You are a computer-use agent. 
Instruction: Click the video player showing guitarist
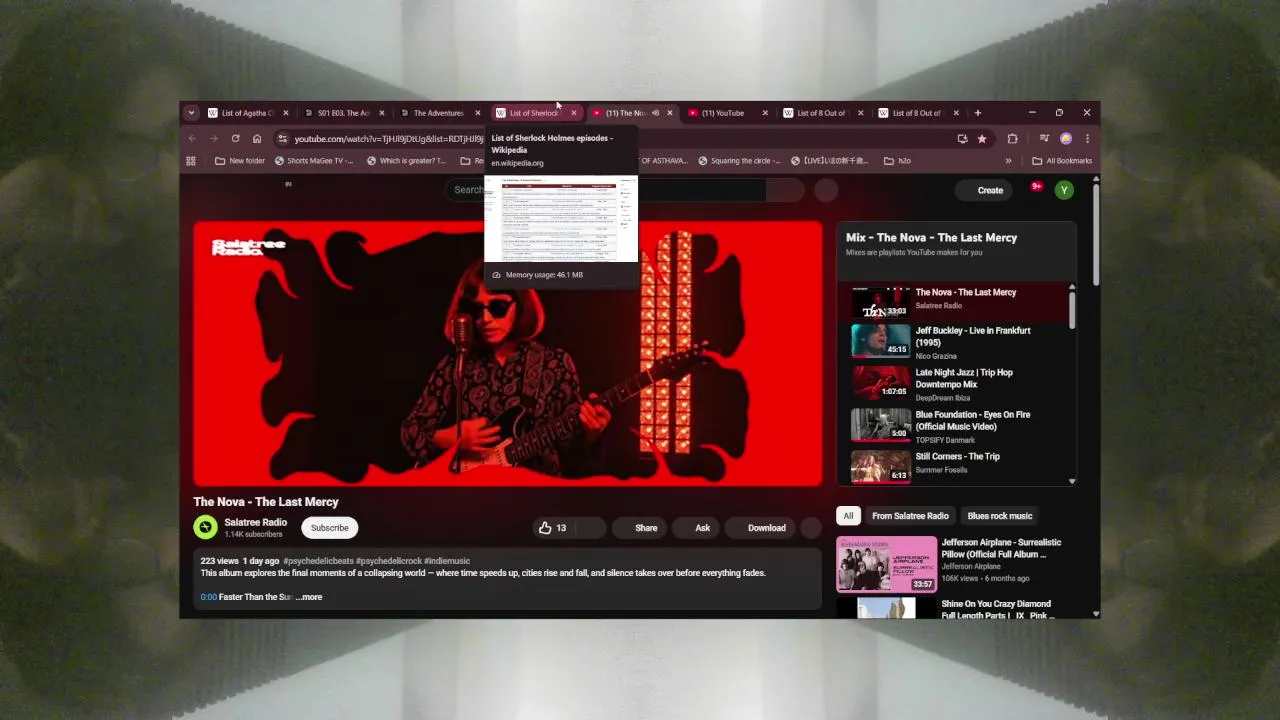[508, 353]
